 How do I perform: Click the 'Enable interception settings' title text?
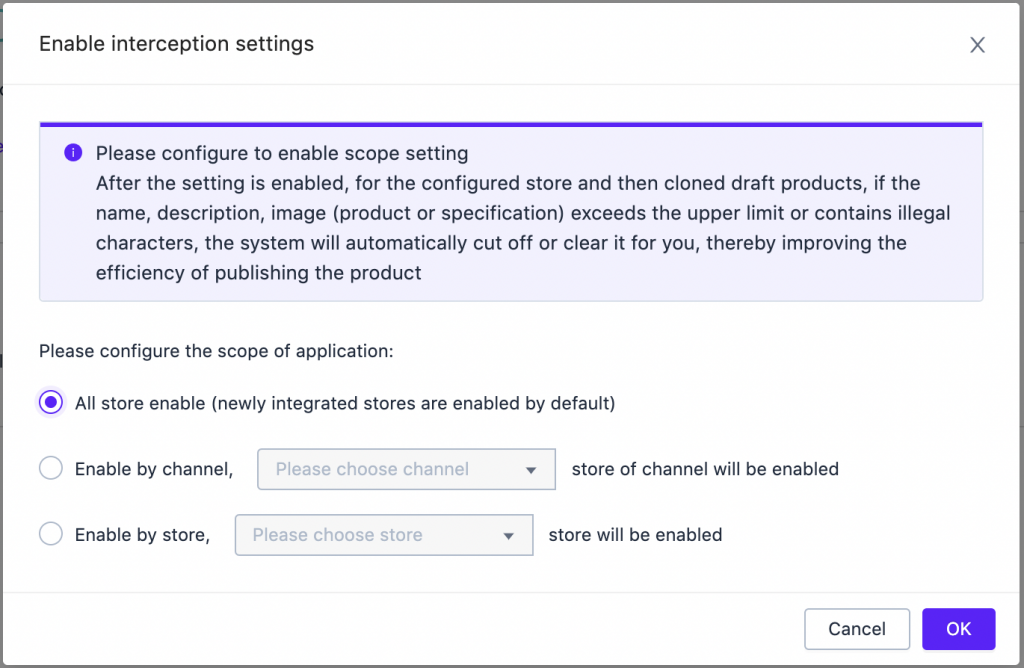coord(176,44)
